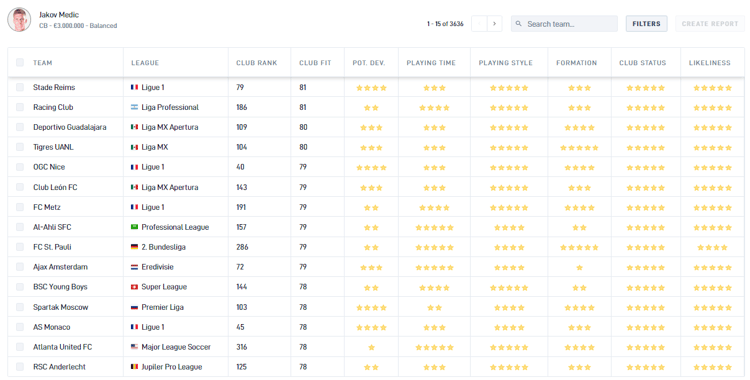Click Al-Ahli SFC five-star playing time rating

(434, 228)
